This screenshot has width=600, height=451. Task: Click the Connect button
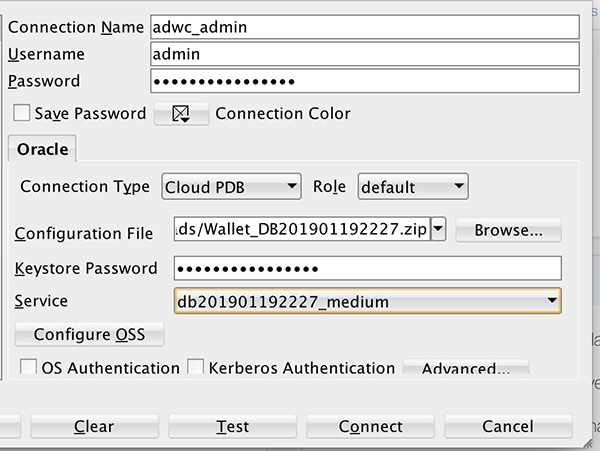pos(370,427)
